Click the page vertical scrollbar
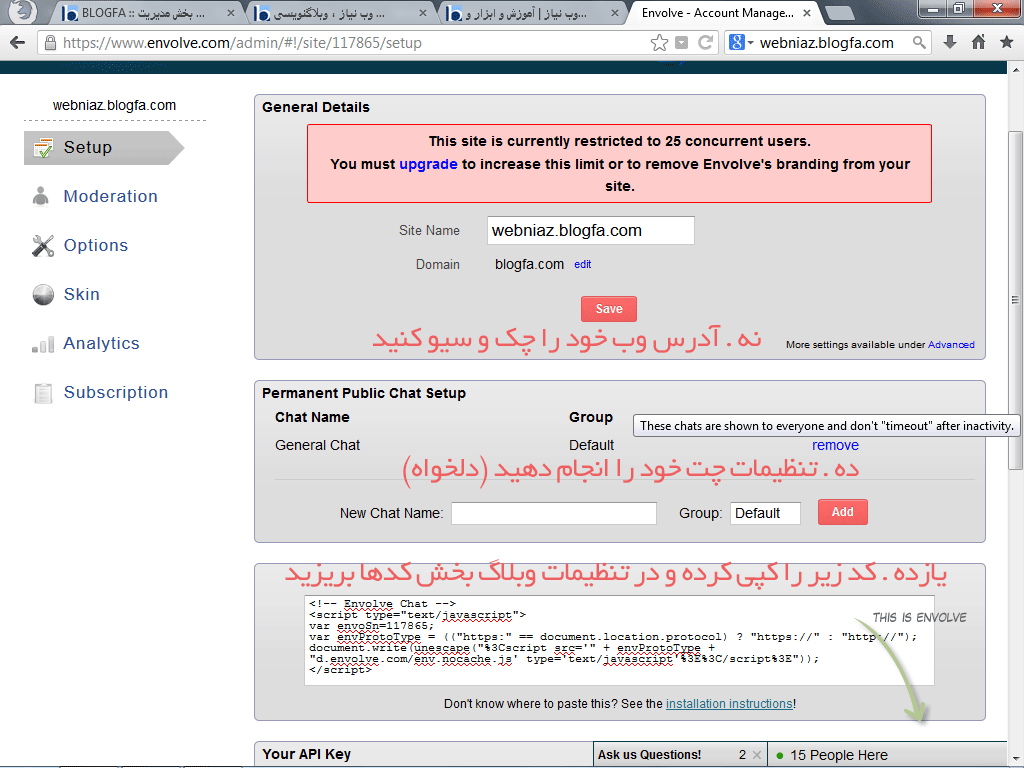The width and height of the screenshot is (1024, 768). pos(1015,300)
